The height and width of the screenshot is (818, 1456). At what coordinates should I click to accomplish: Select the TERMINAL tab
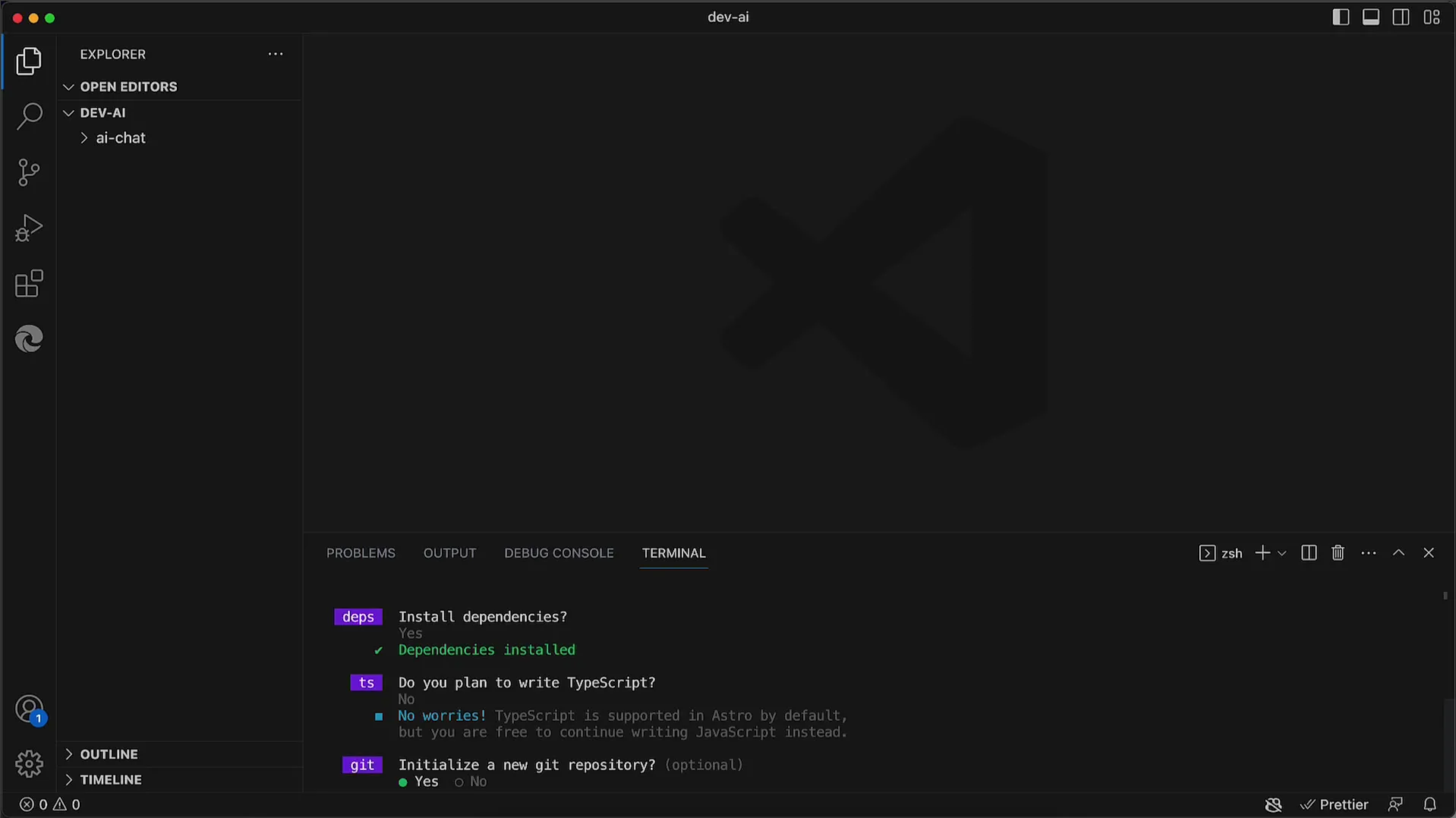point(673,553)
